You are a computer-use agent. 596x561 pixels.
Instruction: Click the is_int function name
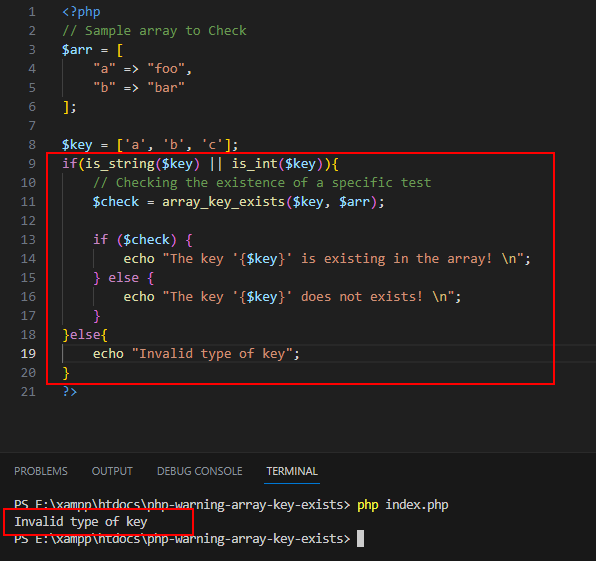coord(254,164)
